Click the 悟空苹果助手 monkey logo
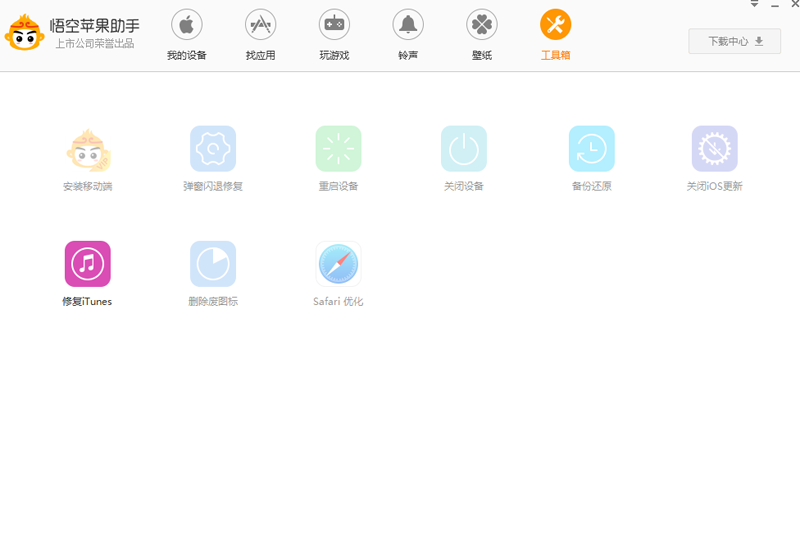 click(24, 33)
